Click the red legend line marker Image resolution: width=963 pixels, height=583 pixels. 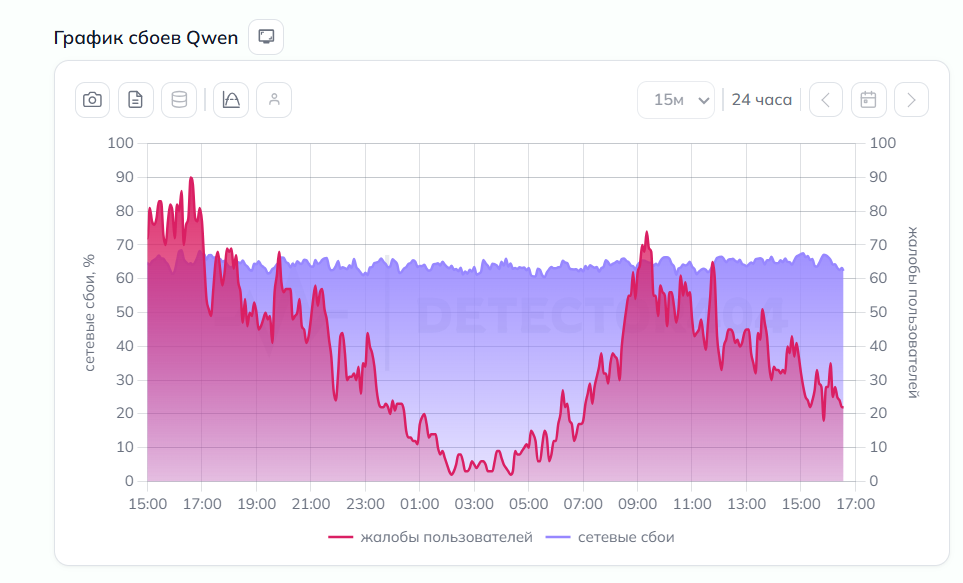(x=341, y=537)
